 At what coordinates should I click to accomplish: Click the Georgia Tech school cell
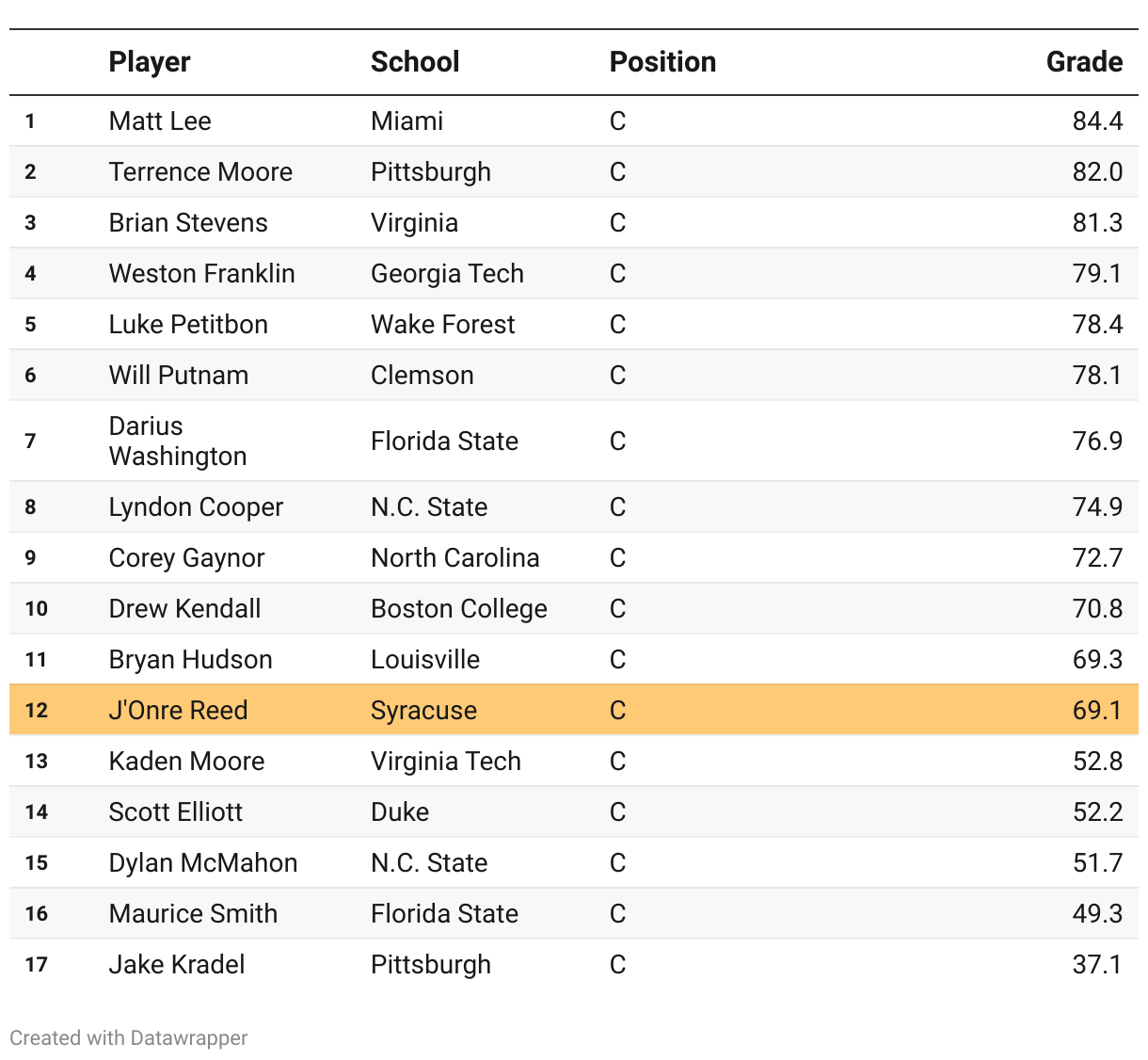[x=447, y=274]
